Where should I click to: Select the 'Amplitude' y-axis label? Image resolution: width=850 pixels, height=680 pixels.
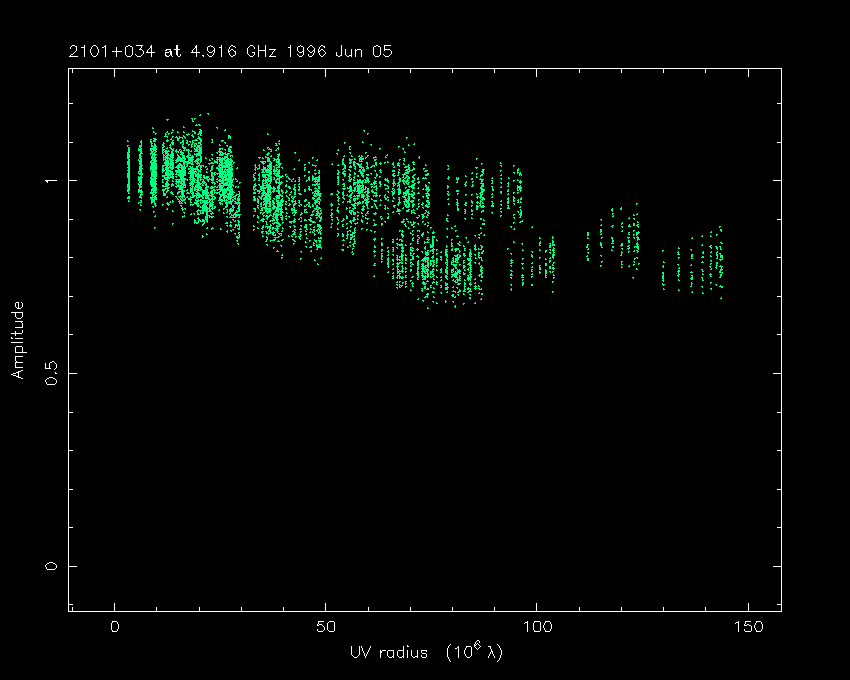(17, 340)
